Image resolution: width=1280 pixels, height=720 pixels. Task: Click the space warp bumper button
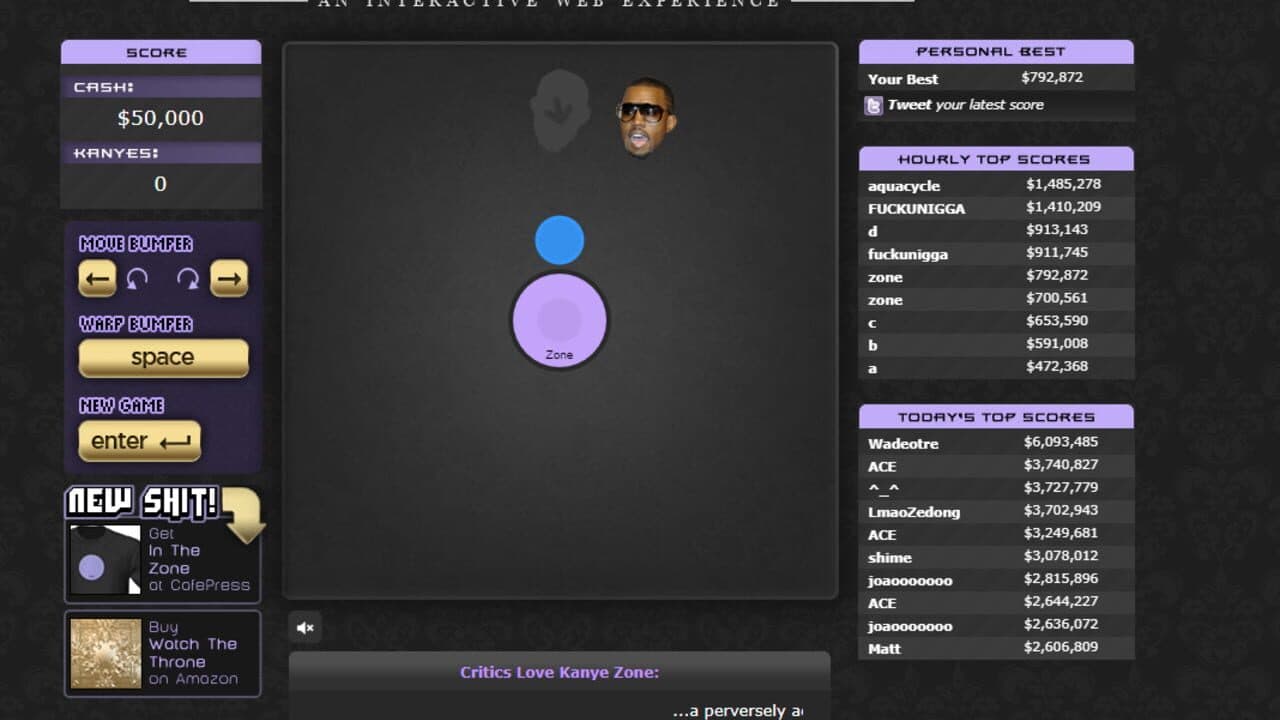click(163, 358)
